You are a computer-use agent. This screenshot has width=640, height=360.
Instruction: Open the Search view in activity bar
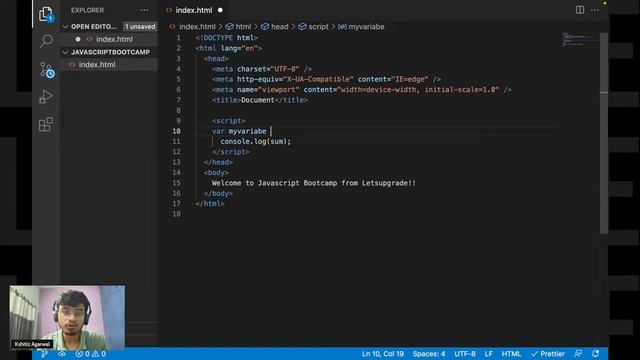click(x=46, y=41)
